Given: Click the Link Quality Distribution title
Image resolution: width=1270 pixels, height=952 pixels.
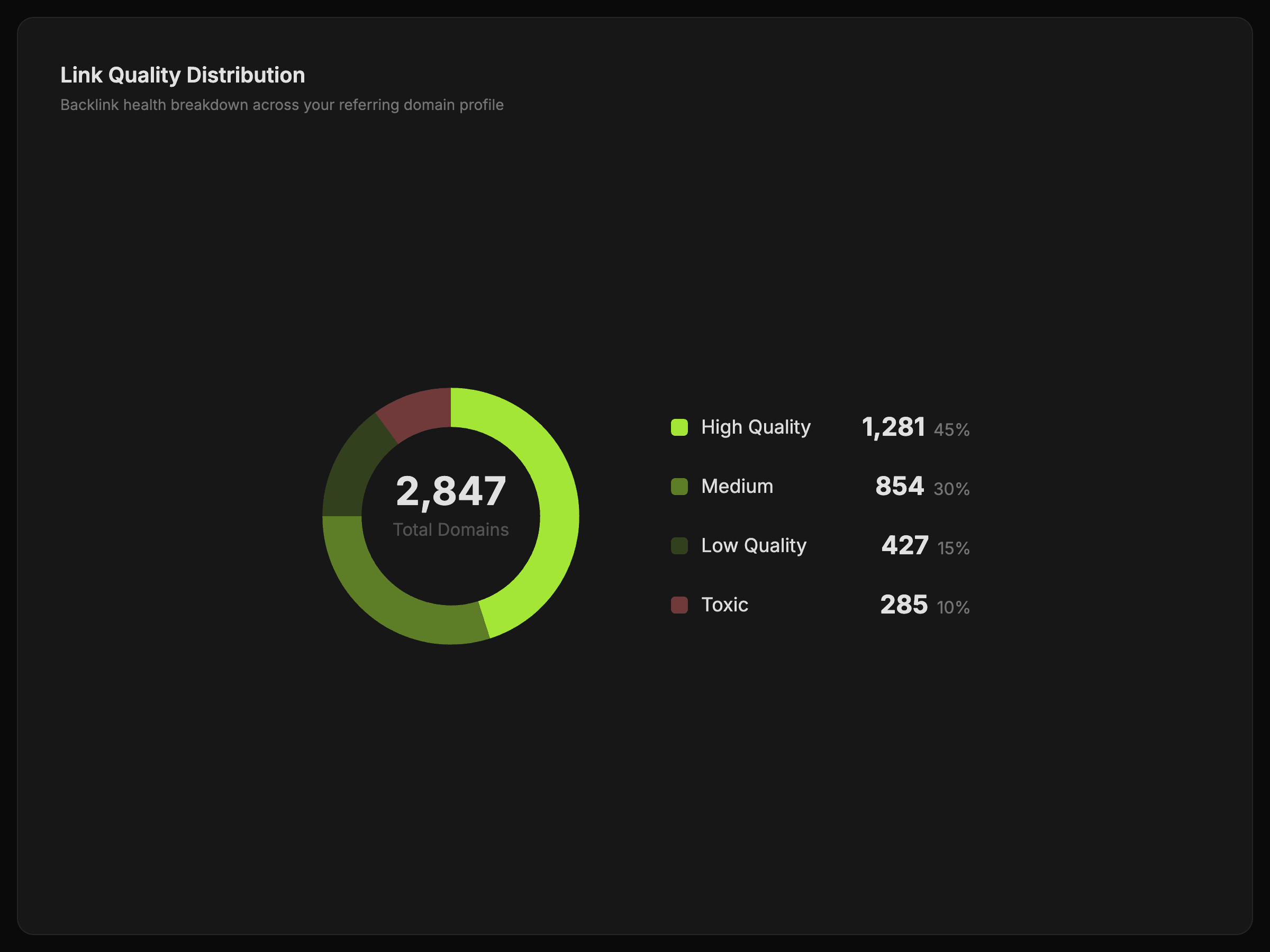Looking at the screenshot, I should coord(183,75).
